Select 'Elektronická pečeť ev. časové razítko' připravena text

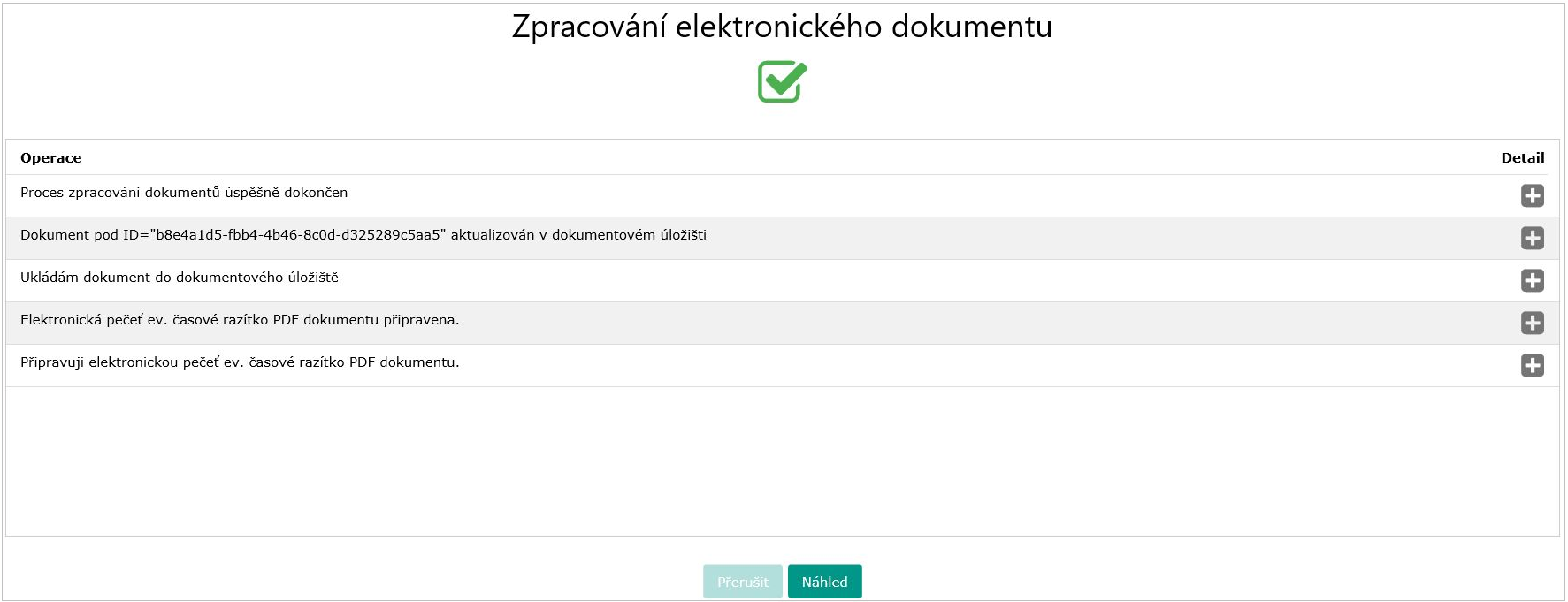click(240, 320)
